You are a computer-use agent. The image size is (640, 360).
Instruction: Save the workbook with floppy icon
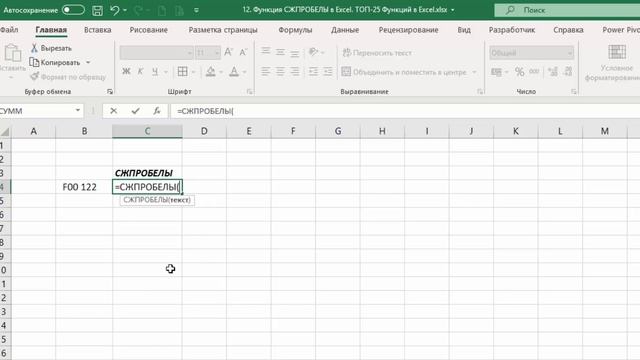tap(97, 10)
